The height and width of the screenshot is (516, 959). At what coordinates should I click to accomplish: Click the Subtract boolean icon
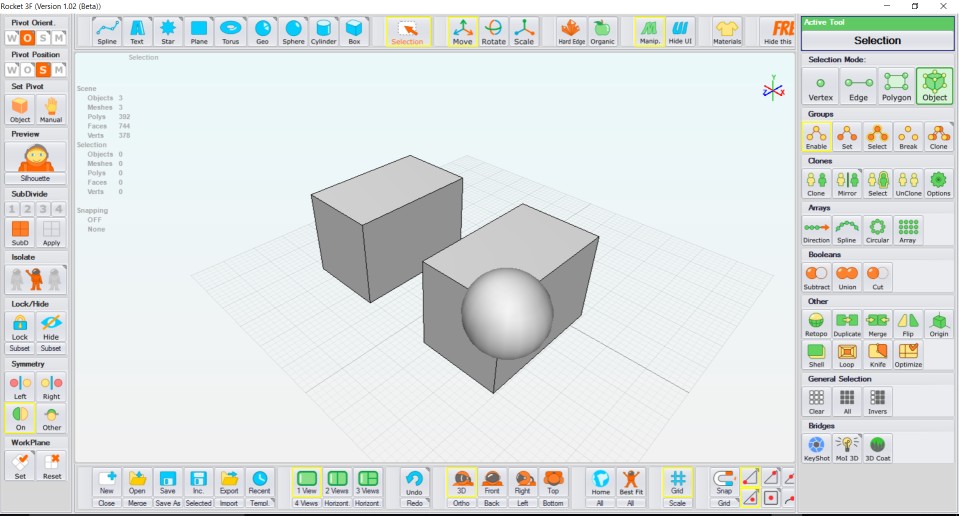click(x=816, y=278)
